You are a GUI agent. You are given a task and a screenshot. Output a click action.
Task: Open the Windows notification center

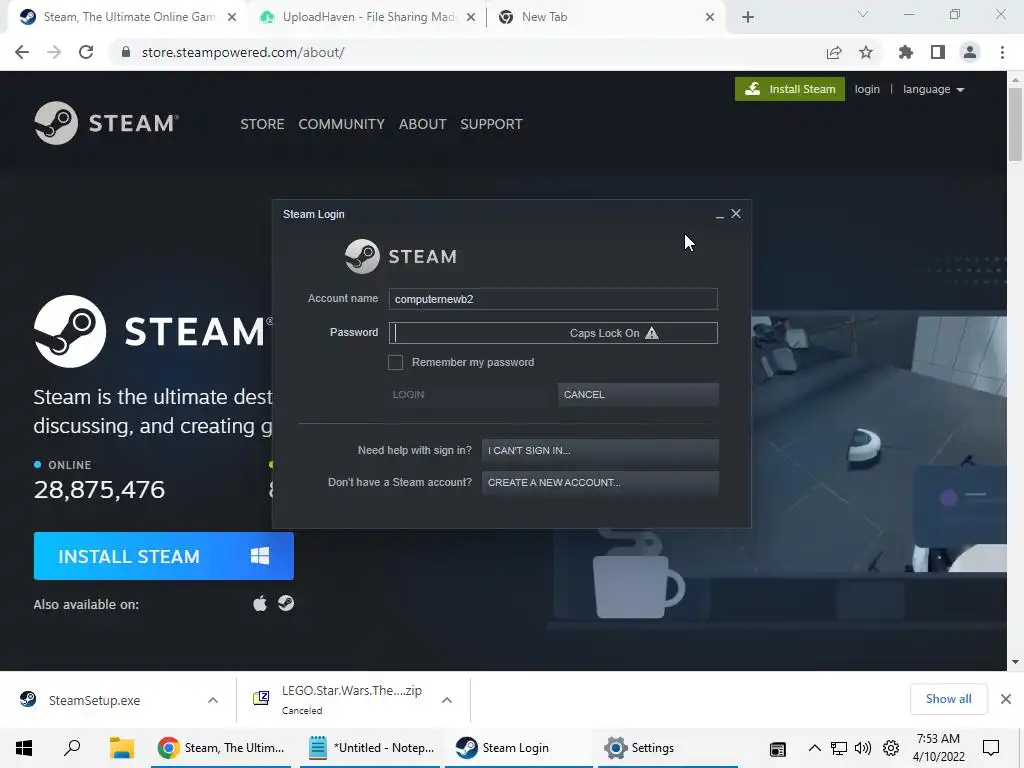(x=991, y=748)
